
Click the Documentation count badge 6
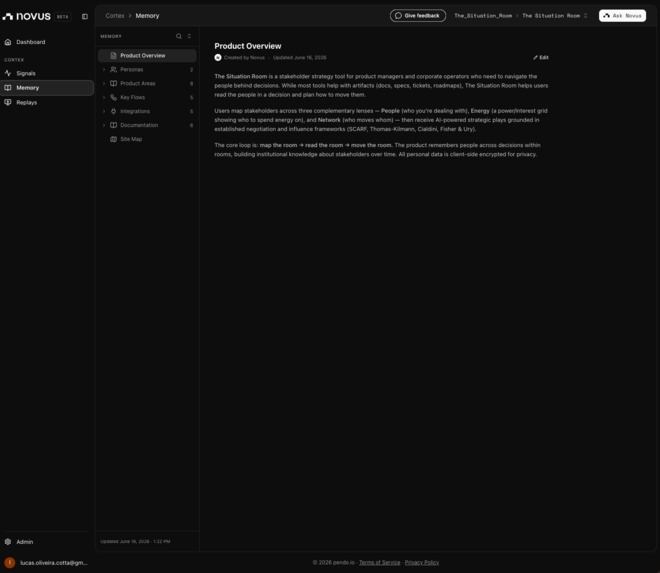192,125
